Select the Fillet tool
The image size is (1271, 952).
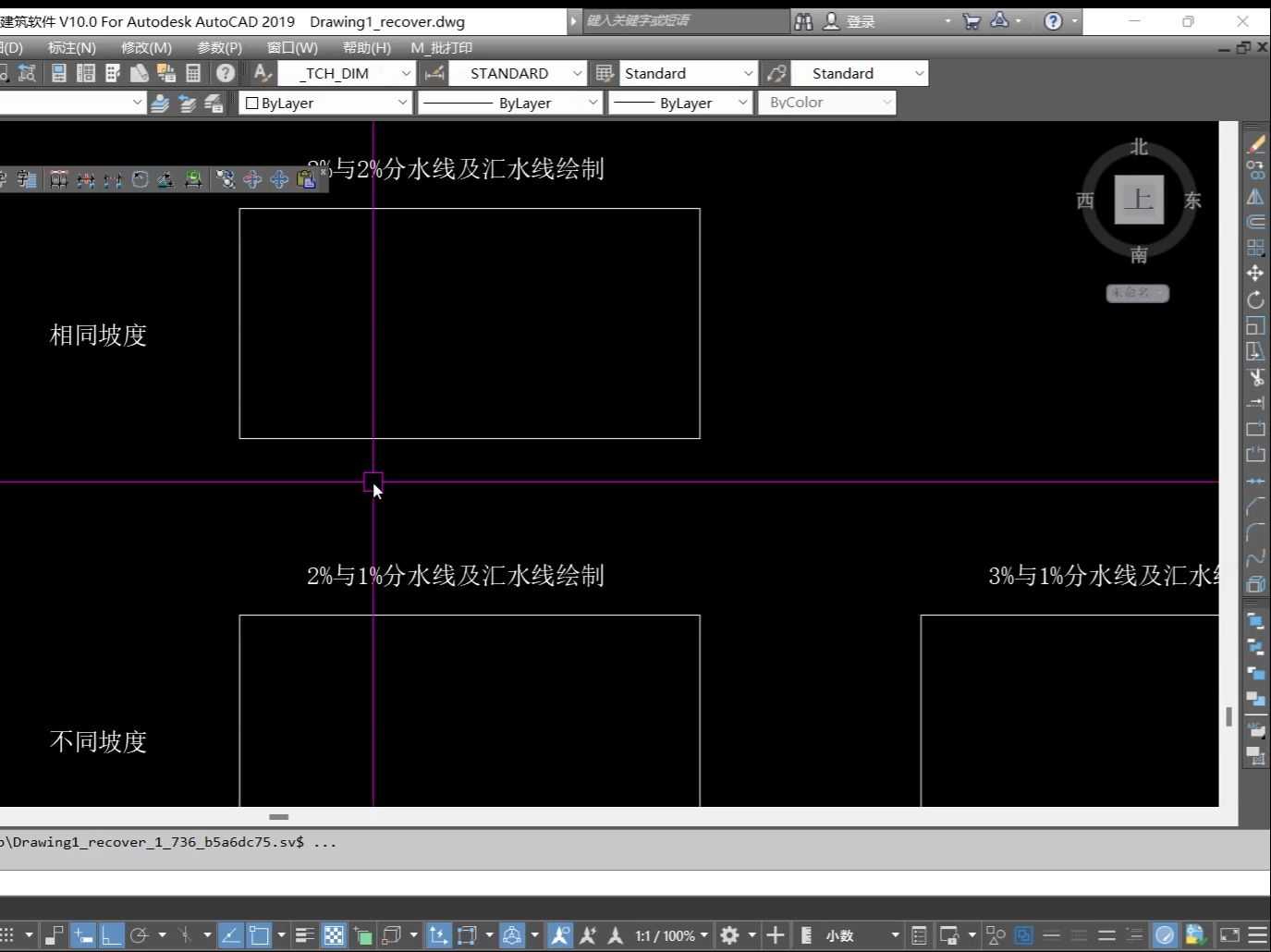click(1255, 532)
